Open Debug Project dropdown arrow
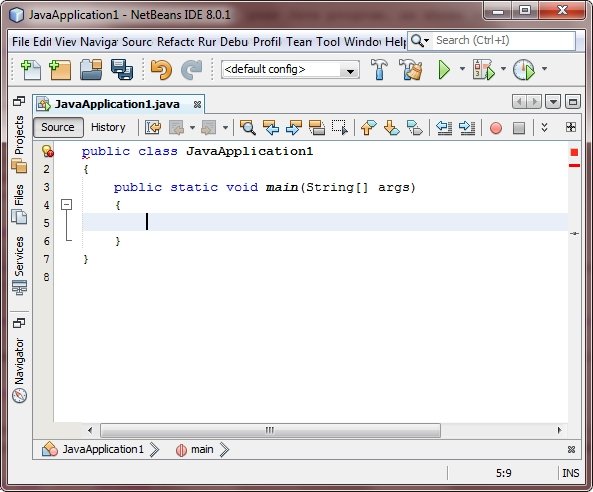 click(x=503, y=69)
